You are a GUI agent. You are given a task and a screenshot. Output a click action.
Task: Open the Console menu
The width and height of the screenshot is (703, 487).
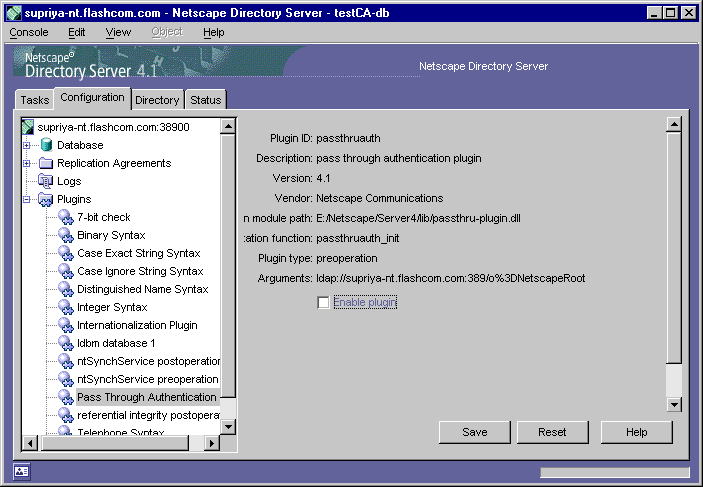coord(29,32)
